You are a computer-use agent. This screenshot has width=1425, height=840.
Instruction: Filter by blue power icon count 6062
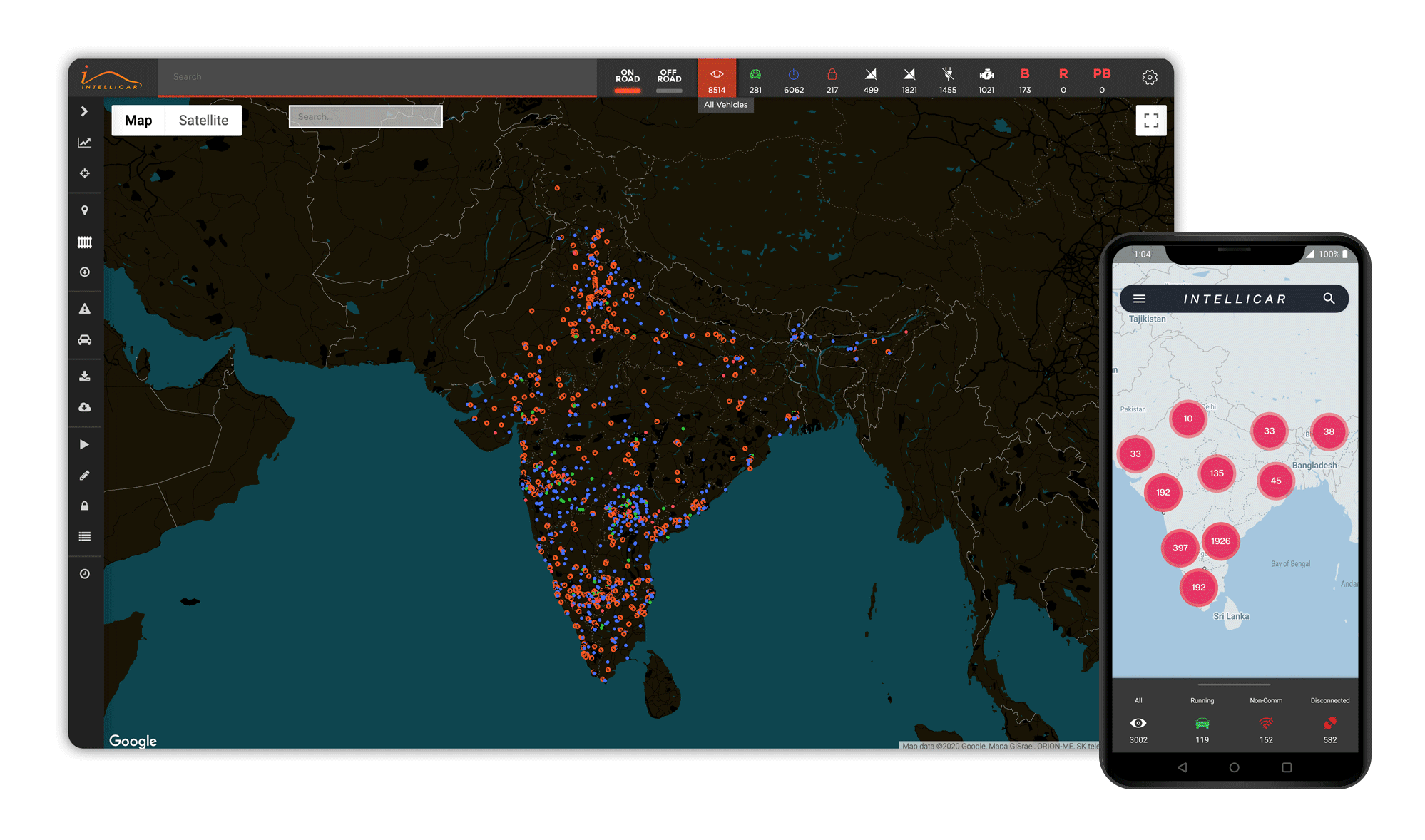[794, 80]
